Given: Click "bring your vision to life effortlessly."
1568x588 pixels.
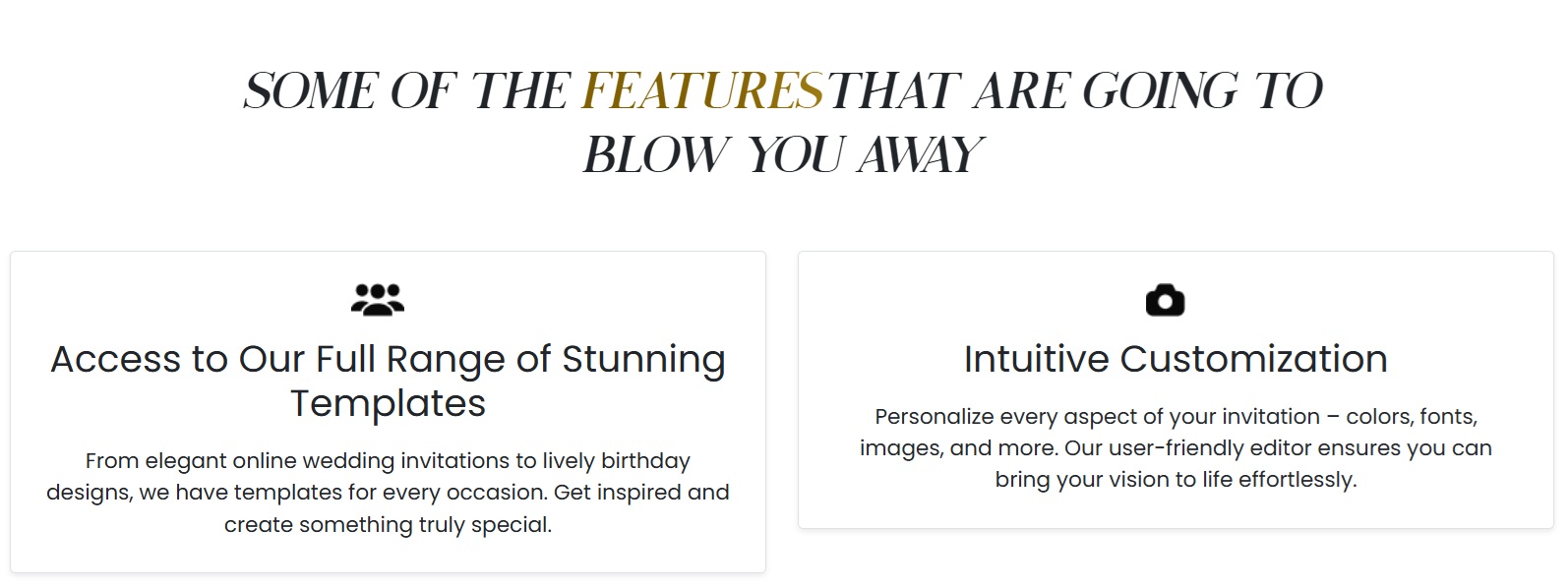Looking at the screenshot, I should point(1176,479).
